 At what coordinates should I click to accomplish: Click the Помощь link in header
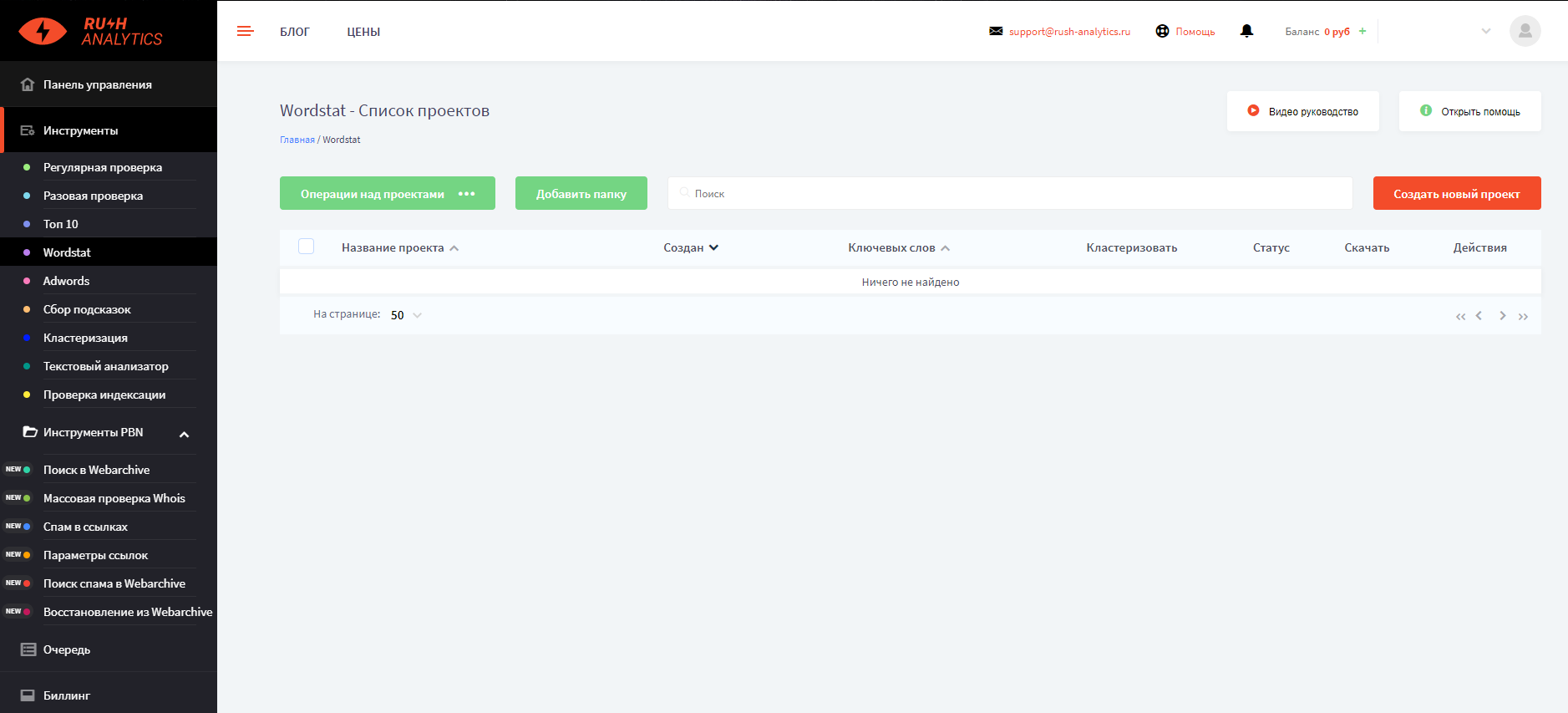pos(1195,32)
